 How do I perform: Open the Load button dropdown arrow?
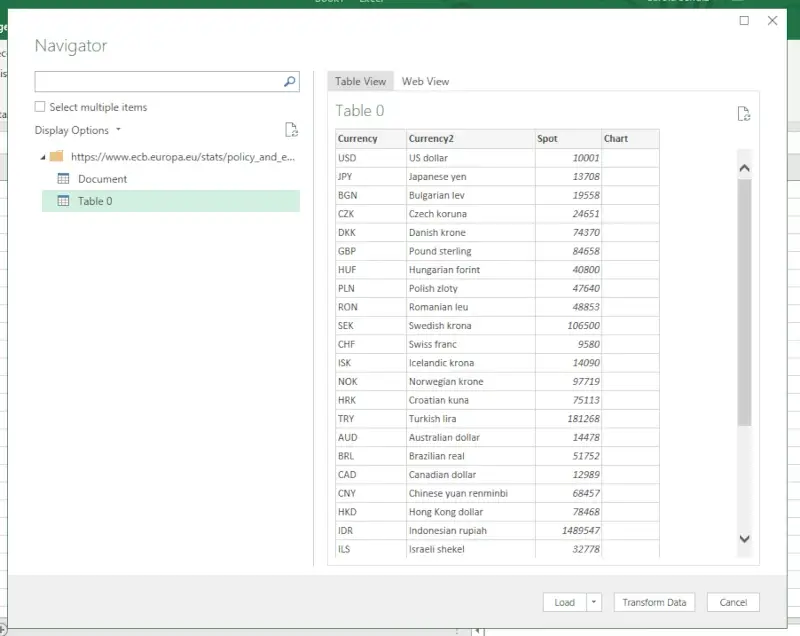pos(593,602)
